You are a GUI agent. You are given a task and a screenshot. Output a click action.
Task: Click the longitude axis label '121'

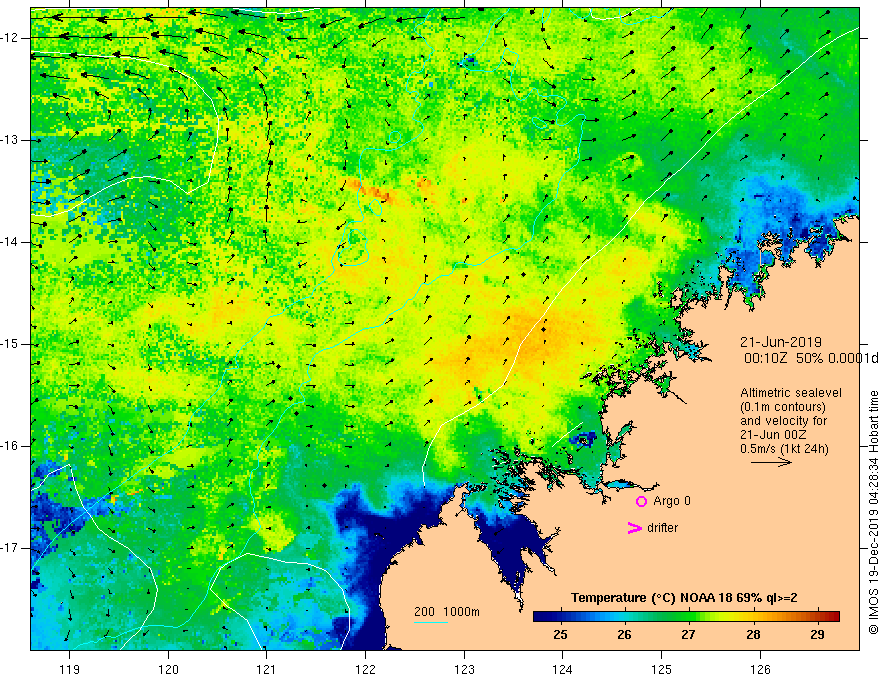(266, 669)
